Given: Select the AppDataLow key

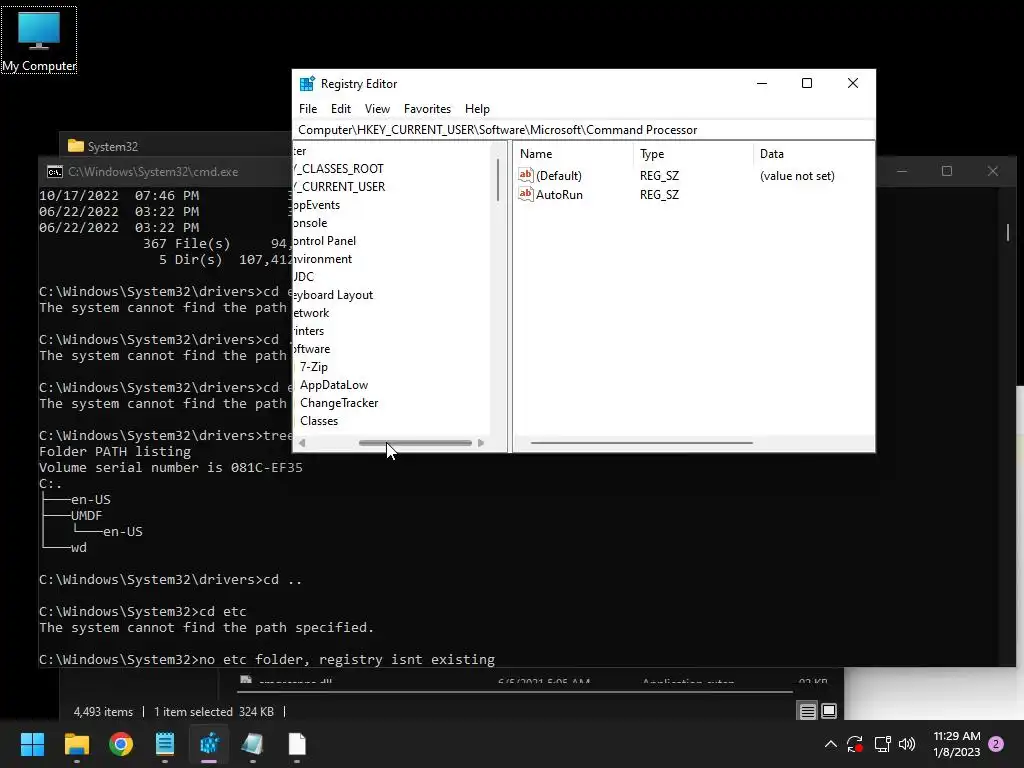Looking at the screenshot, I should click(x=334, y=385).
